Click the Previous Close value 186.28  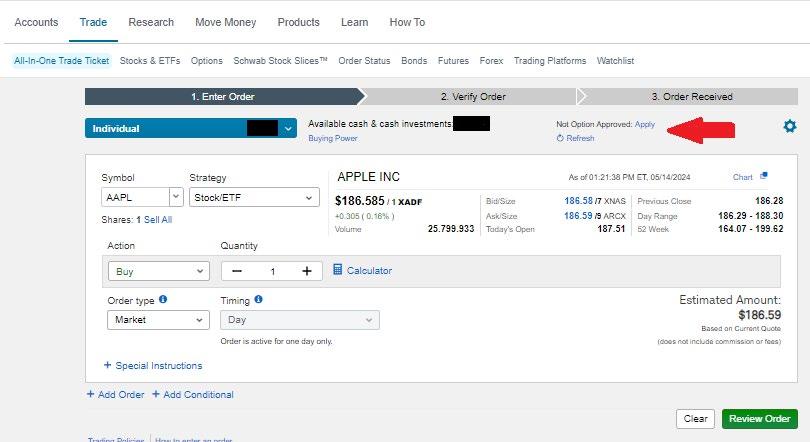[x=769, y=201]
